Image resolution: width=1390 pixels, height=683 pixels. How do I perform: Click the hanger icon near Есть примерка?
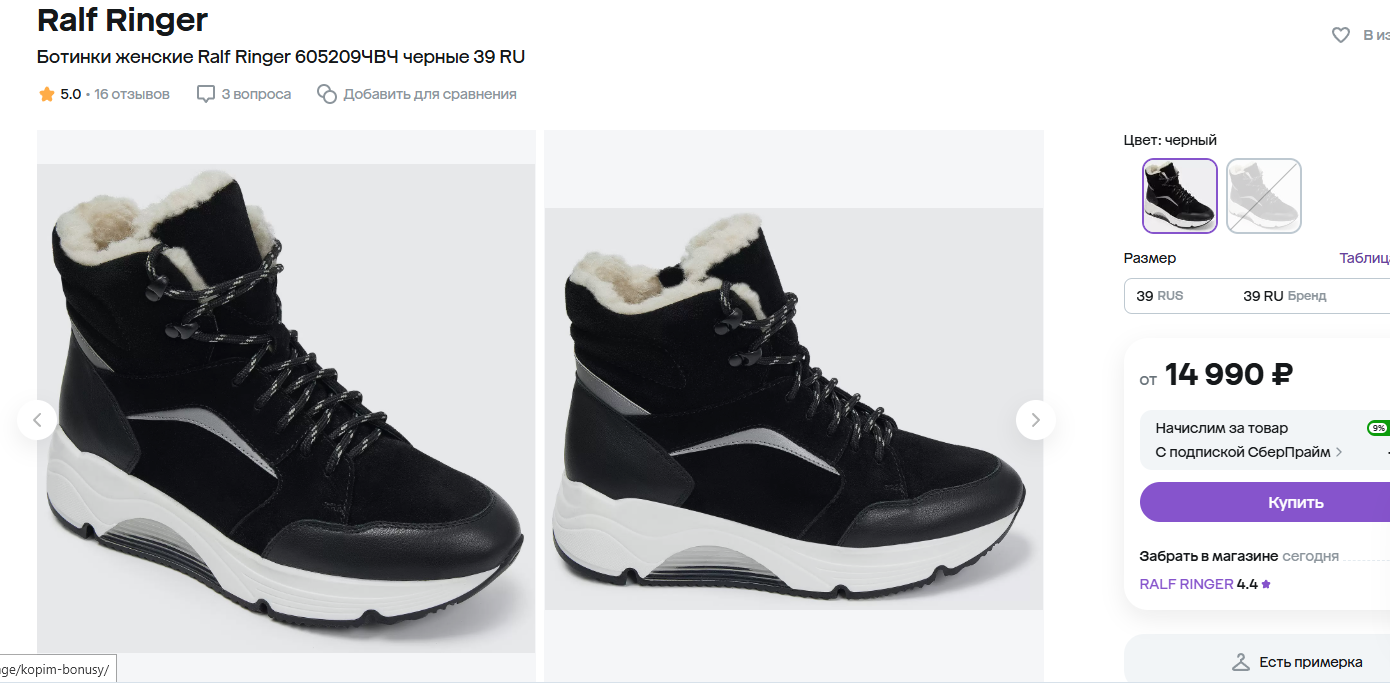(x=1241, y=662)
